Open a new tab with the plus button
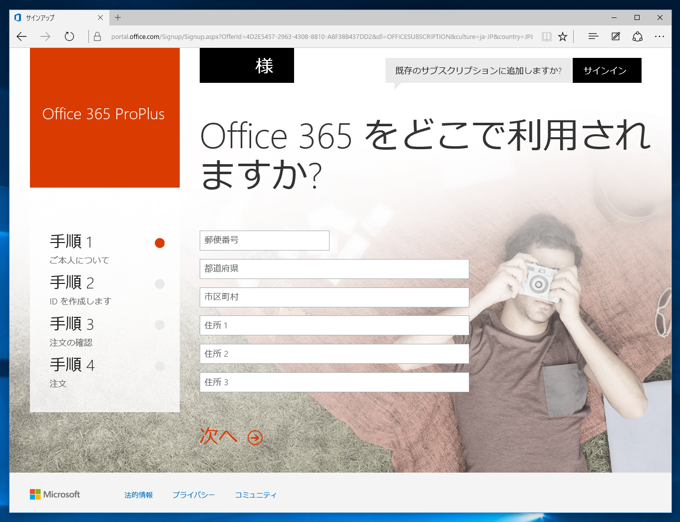680x522 pixels. coord(118,18)
